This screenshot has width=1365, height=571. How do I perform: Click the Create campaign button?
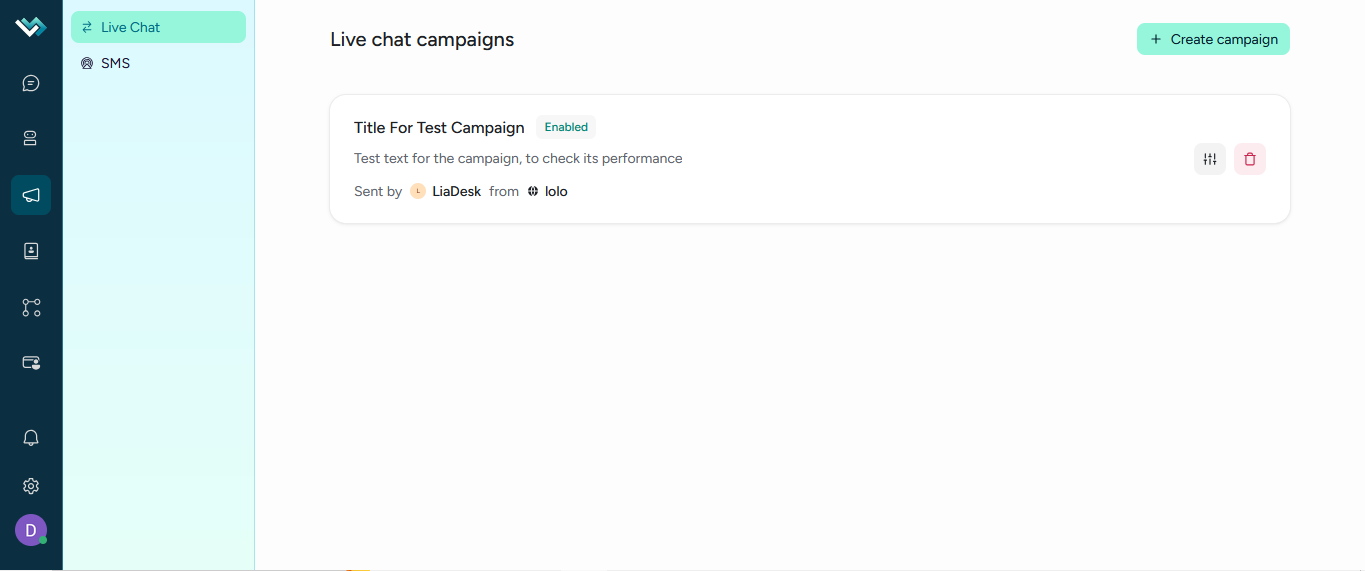pyautogui.click(x=1213, y=39)
